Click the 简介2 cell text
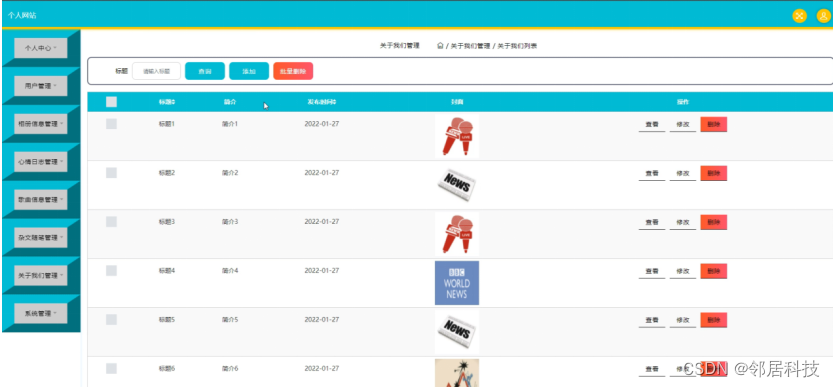The image size is (835, 387). (x=230, y=173)
